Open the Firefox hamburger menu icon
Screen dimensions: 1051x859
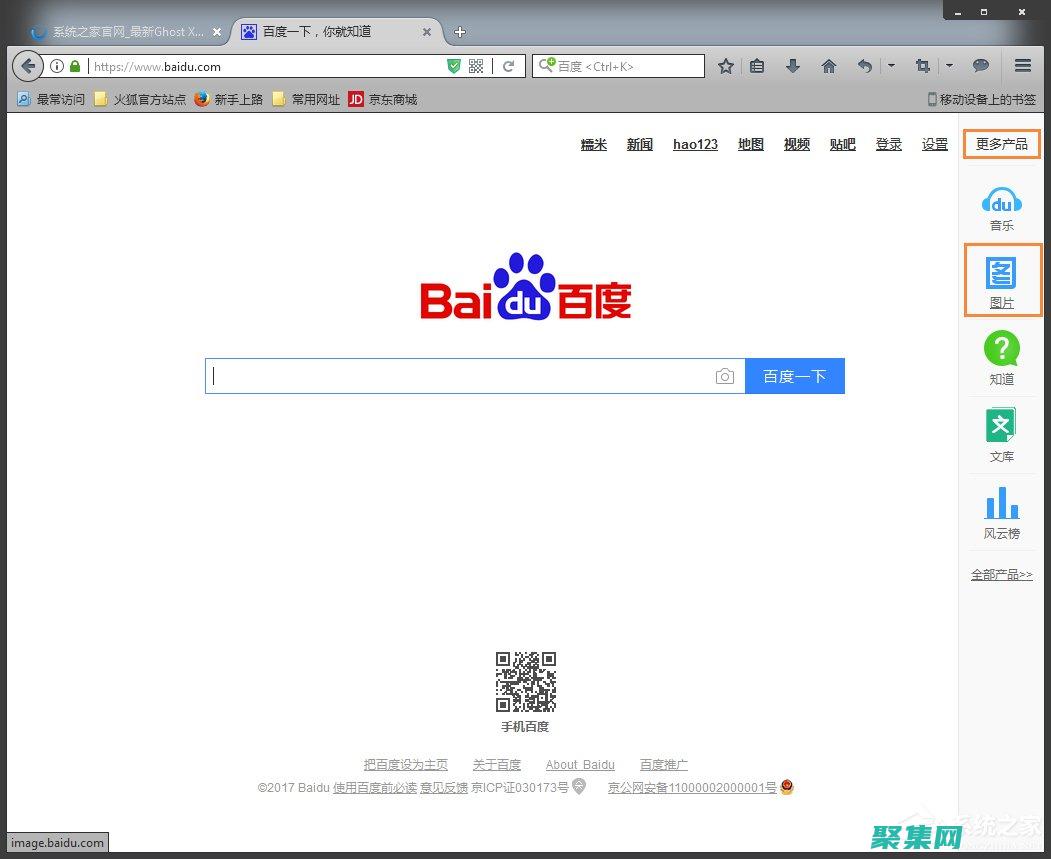[1022, 66]
